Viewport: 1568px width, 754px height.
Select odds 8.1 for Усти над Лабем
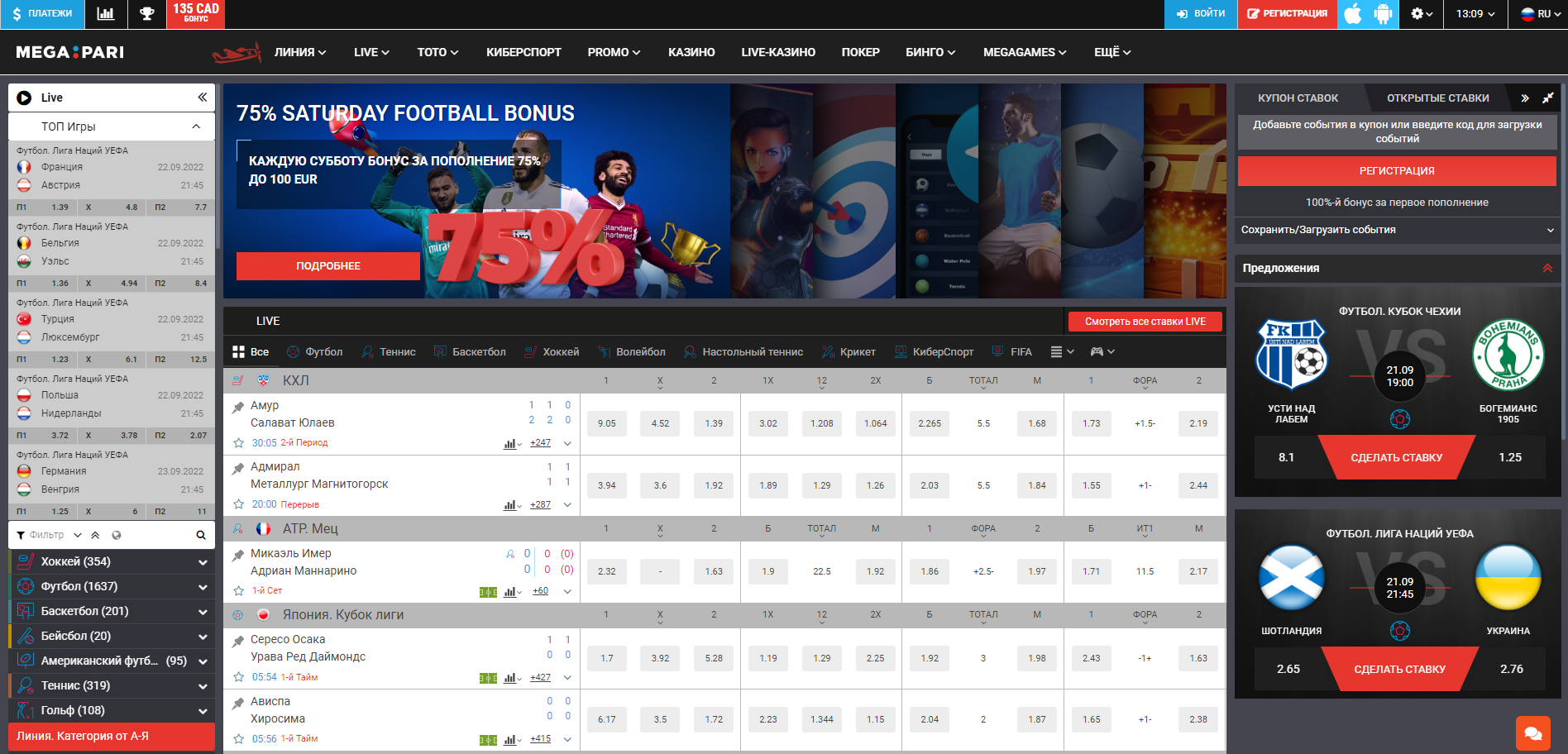click(x=1286, y=457)
